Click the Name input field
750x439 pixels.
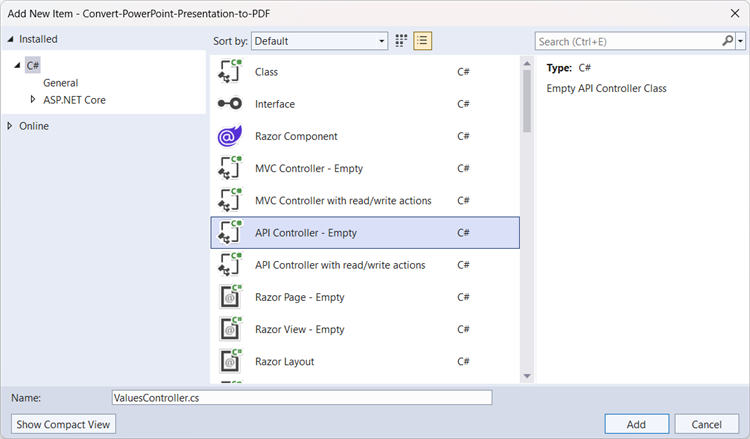[x=302, y=397]
